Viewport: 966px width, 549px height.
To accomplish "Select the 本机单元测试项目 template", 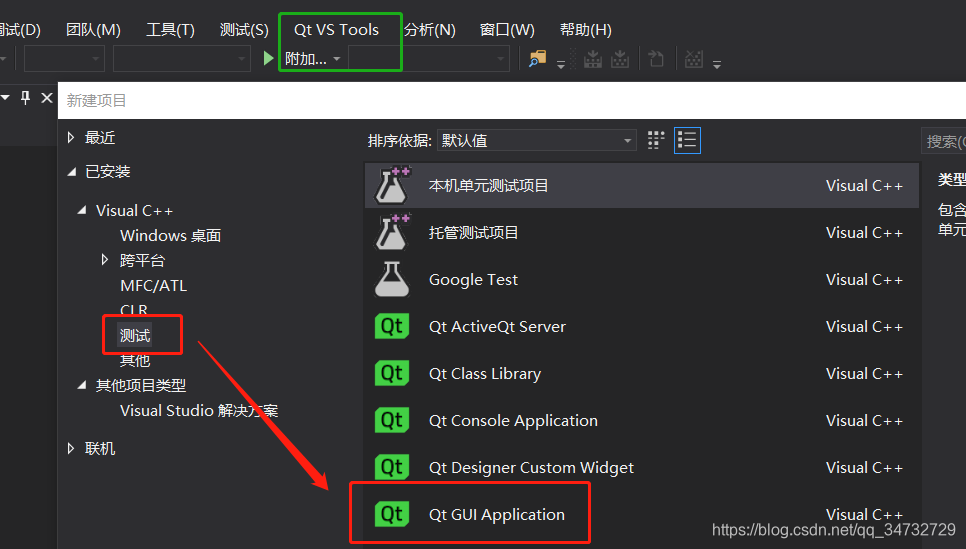I will point(641,185).
